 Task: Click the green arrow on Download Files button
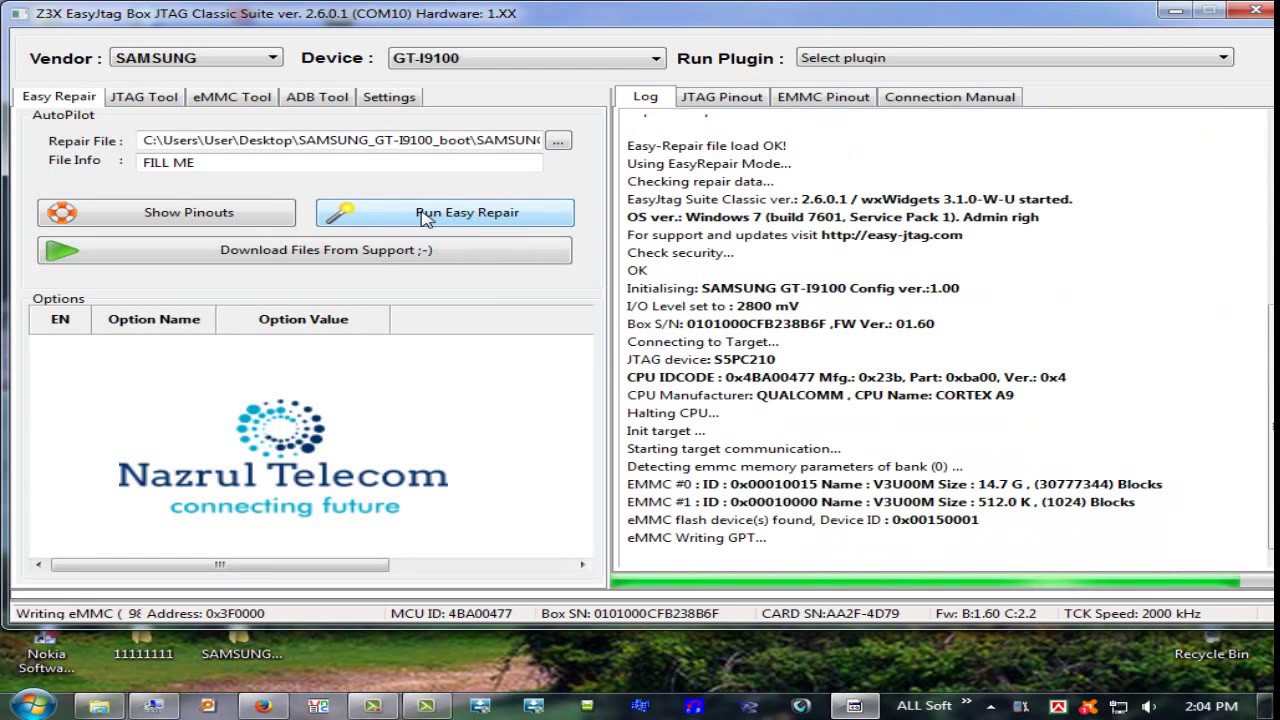(x=62, y=250)
